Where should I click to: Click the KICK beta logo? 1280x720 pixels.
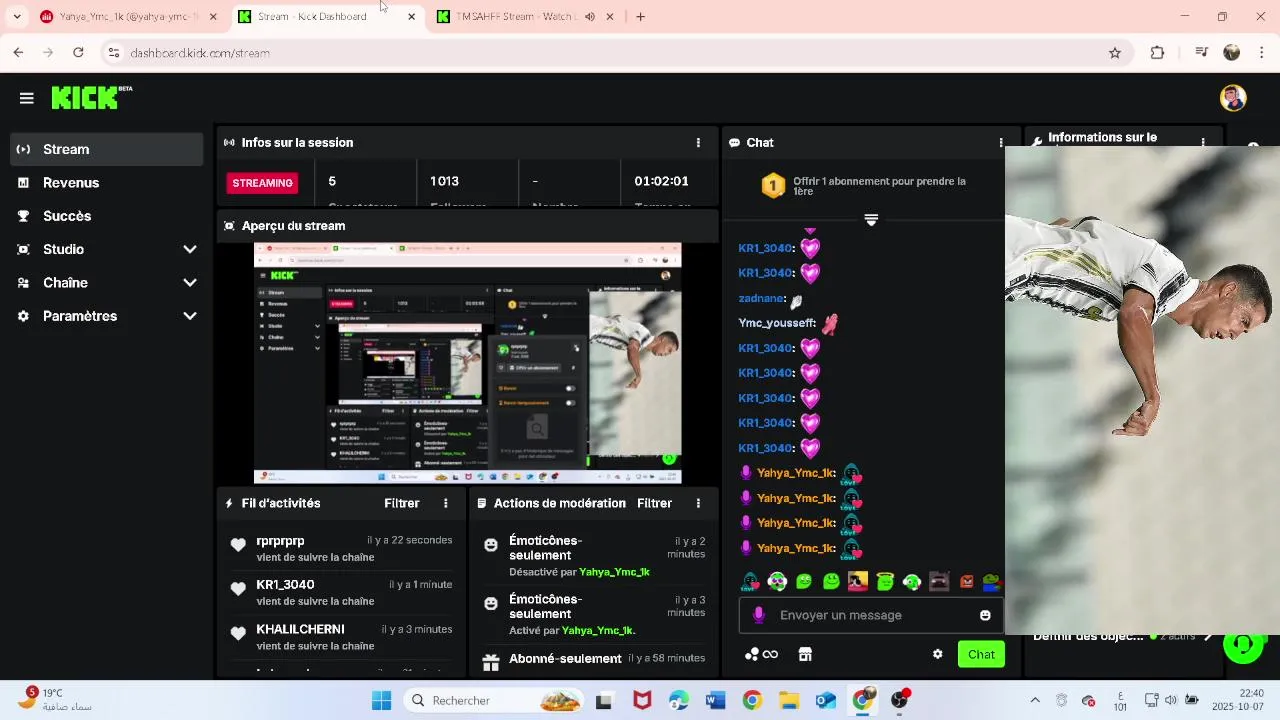click(91, 97)
